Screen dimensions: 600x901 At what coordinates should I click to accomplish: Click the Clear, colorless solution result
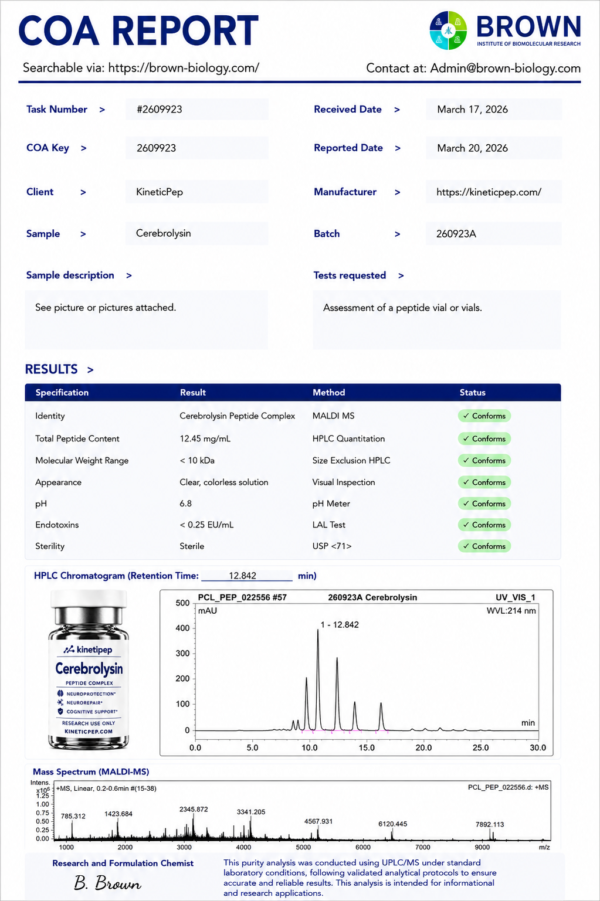224,482
